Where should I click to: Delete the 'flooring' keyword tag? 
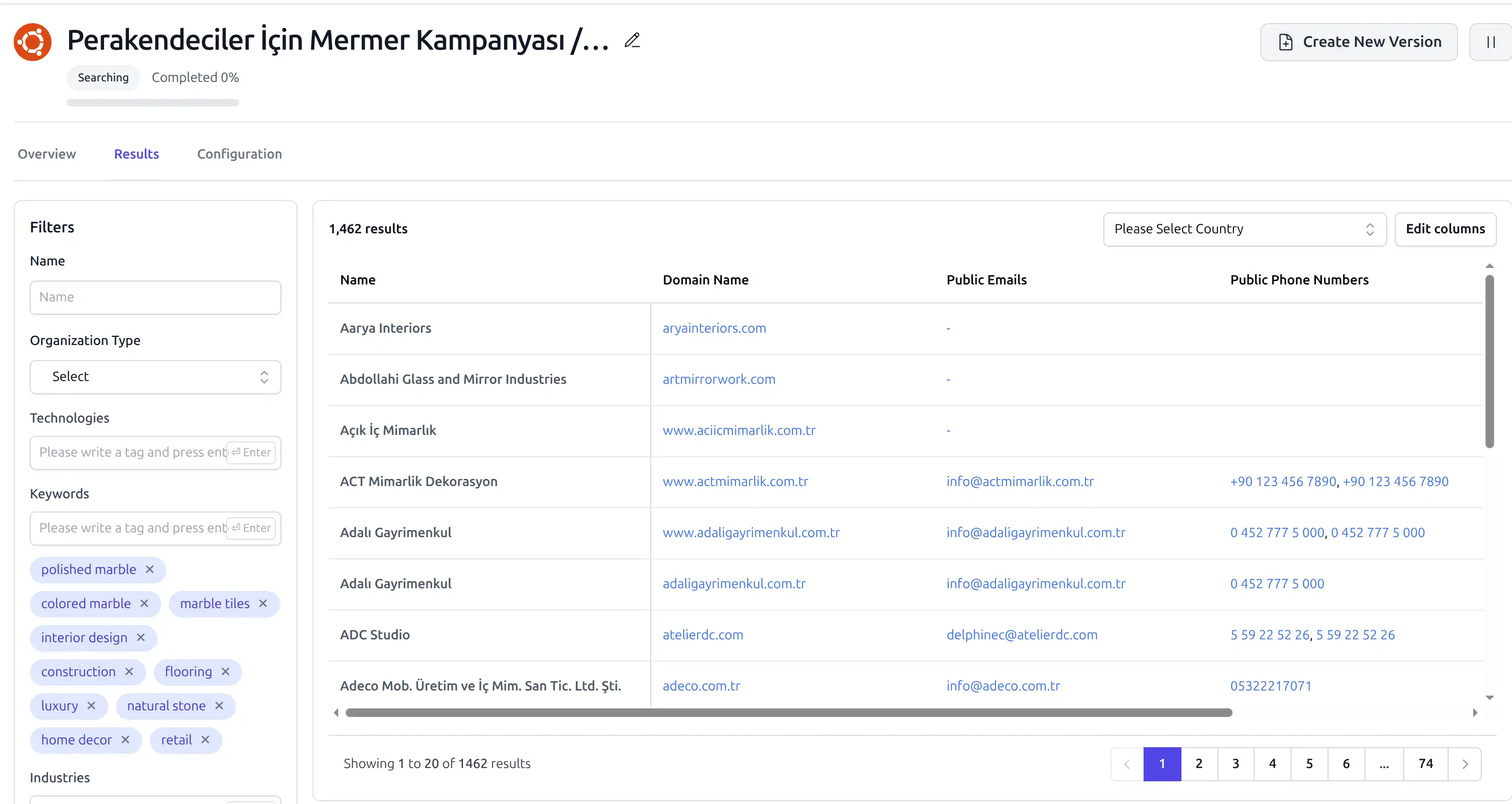(226, 672)
